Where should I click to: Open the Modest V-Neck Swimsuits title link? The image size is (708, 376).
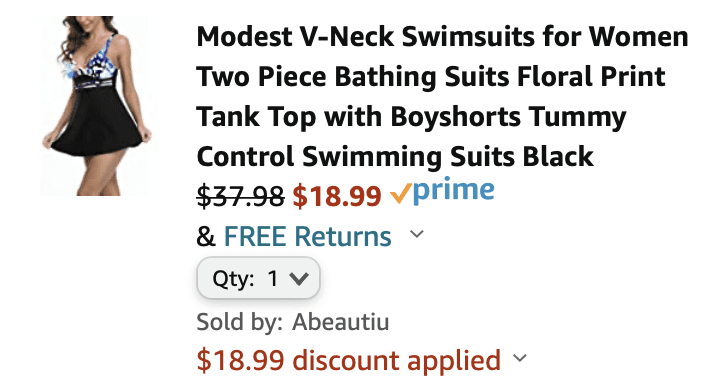442,96
